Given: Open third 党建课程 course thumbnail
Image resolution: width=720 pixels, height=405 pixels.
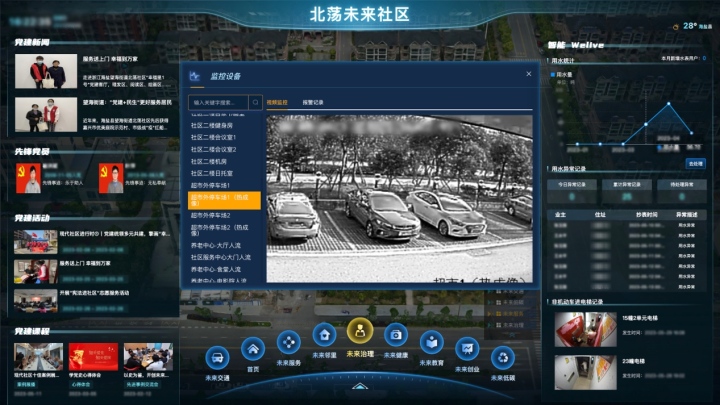Looking at the screenshot, I should [148, 356].
